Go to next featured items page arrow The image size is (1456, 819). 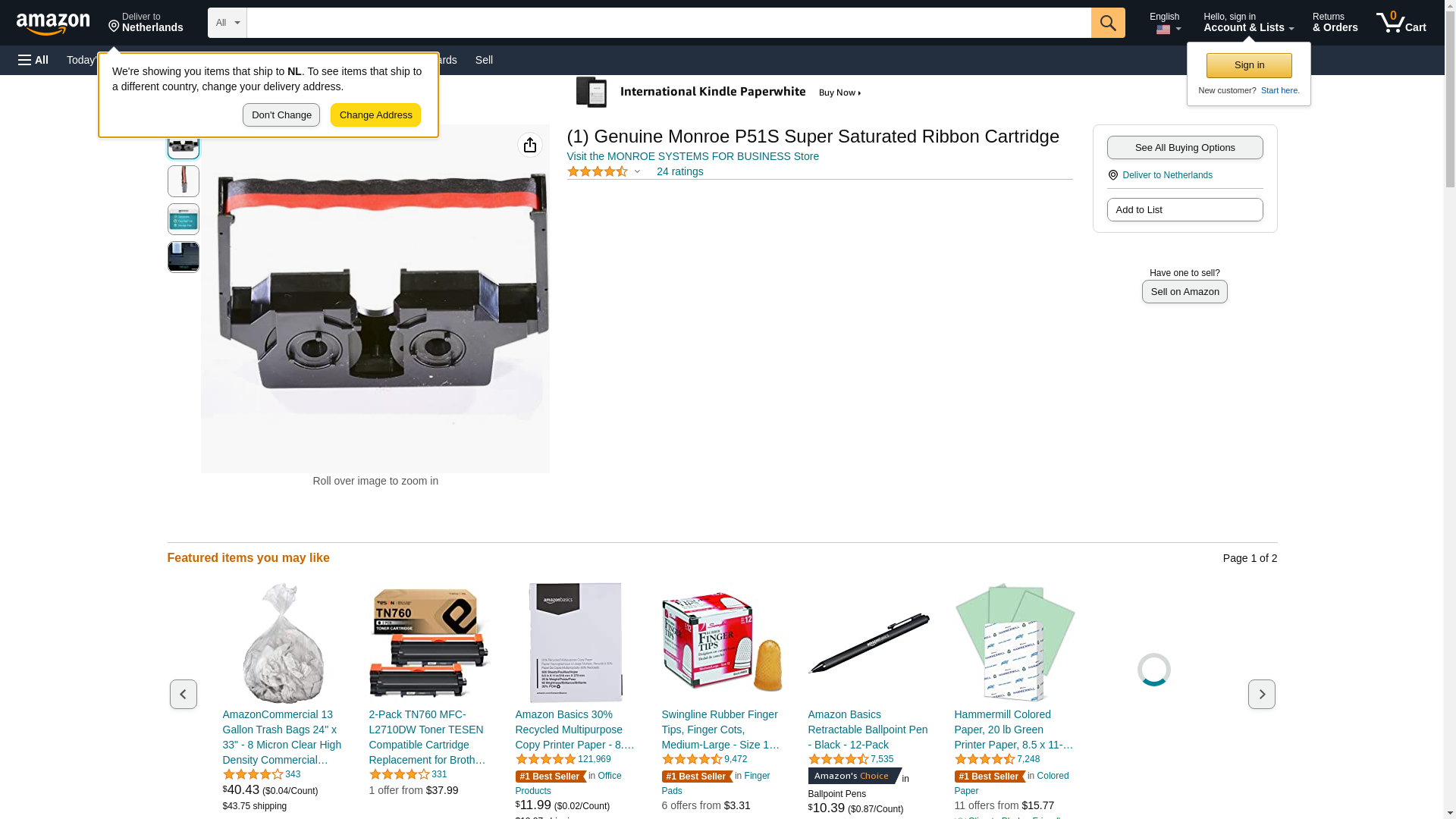tap(1261, 695)
